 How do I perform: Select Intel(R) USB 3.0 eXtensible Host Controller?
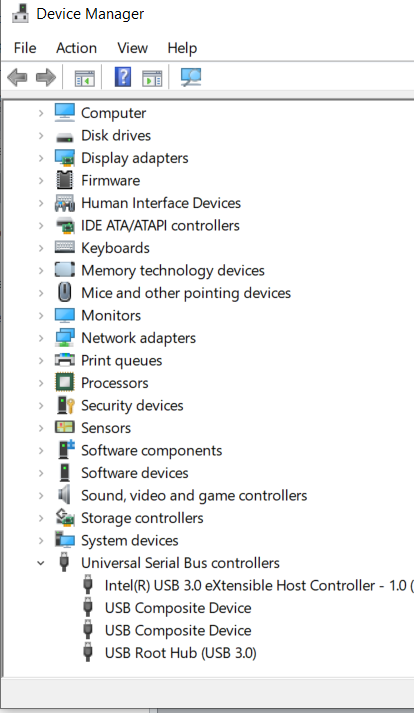click(x=258, y=585)
